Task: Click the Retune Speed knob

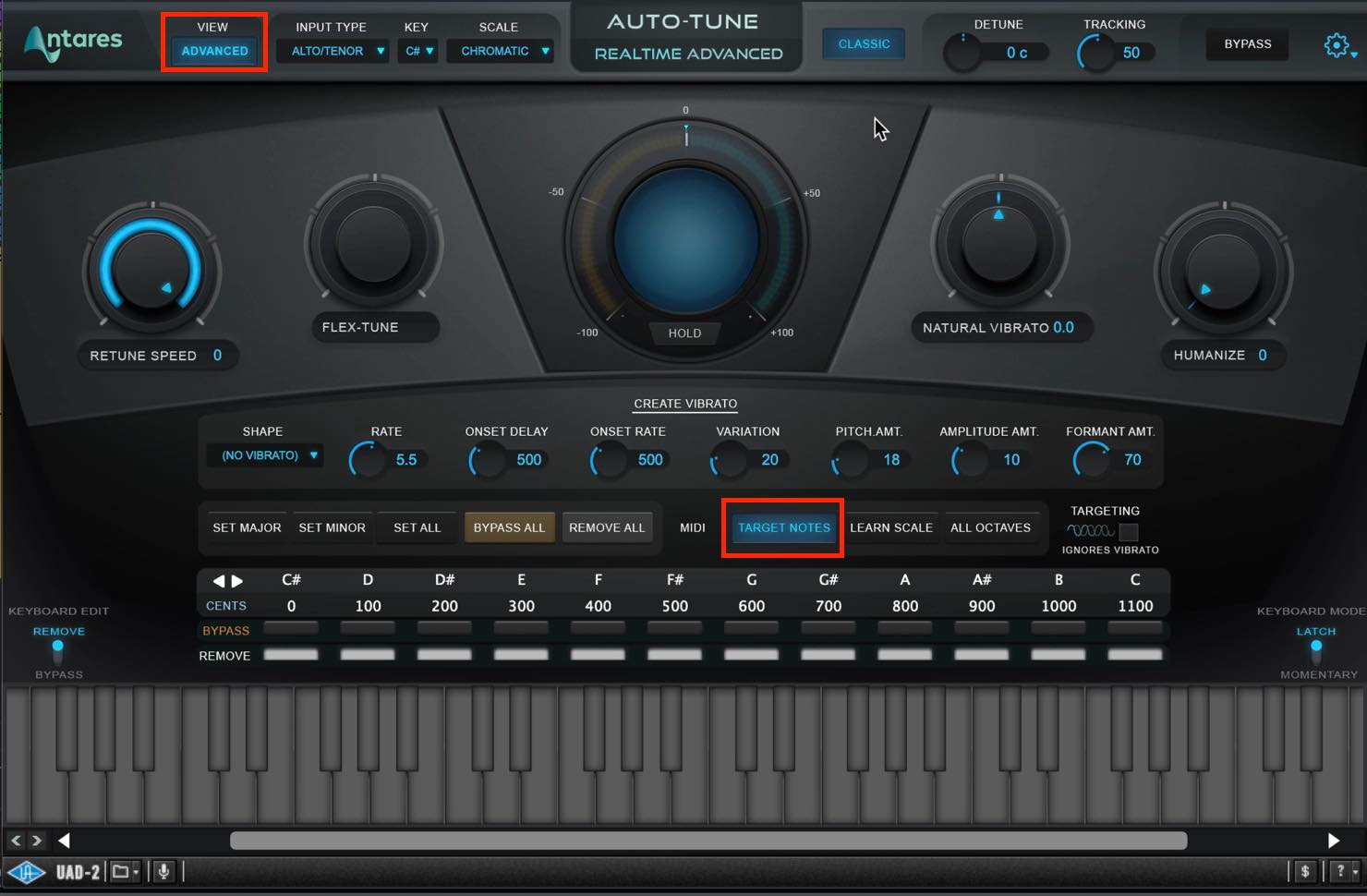Action: click(151, 270)
